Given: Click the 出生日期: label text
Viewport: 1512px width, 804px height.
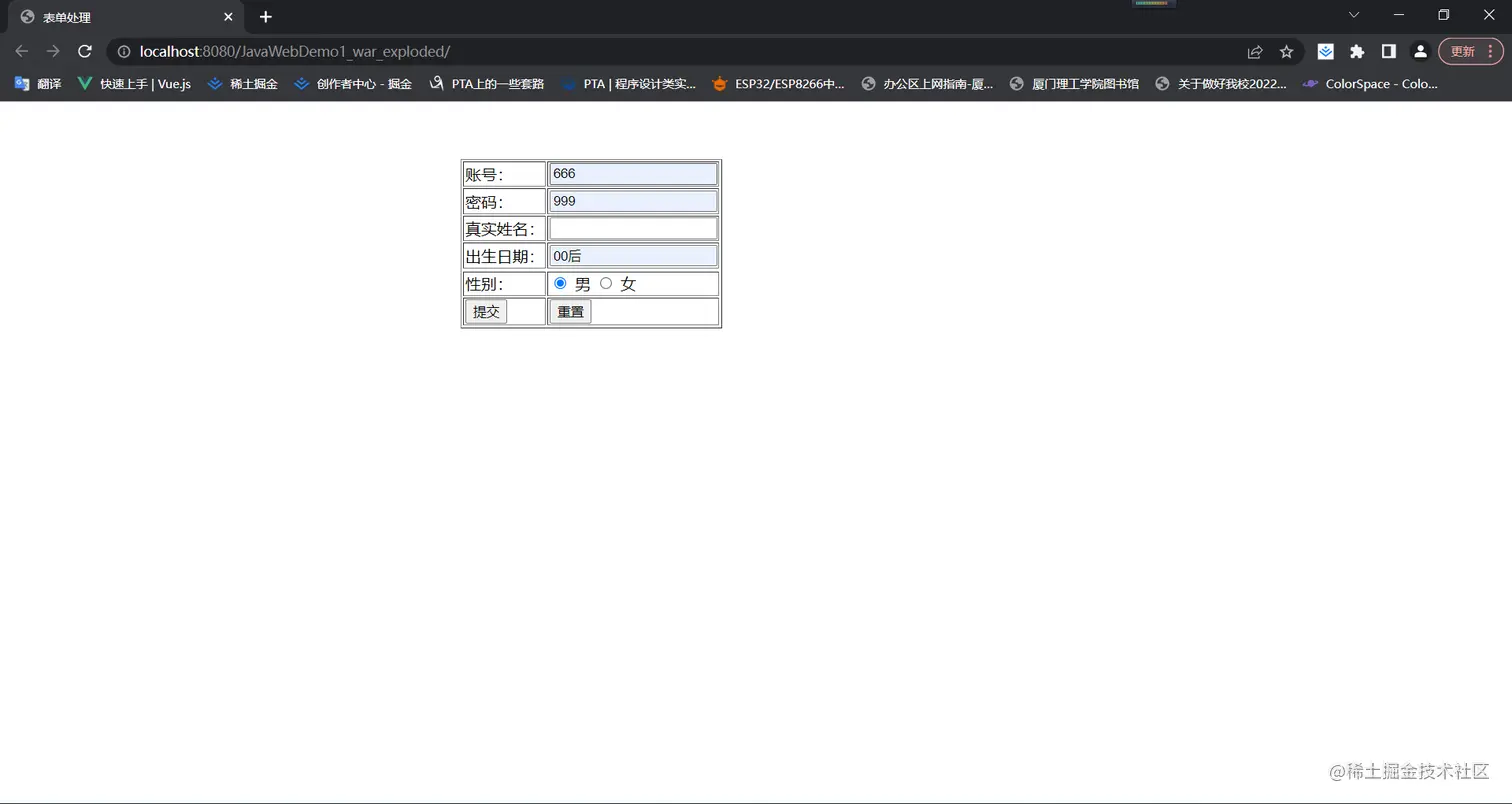Looking at the screenshot, I should tap(500, 257).
